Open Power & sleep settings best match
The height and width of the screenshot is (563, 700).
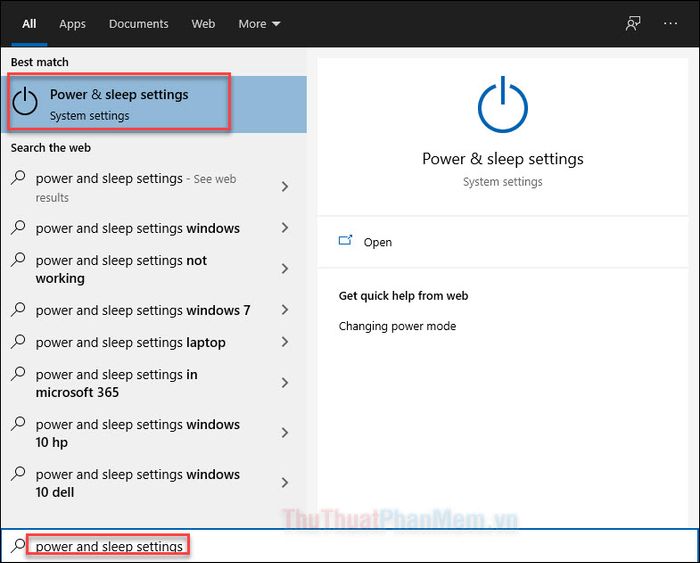click(x=119, y=104)
